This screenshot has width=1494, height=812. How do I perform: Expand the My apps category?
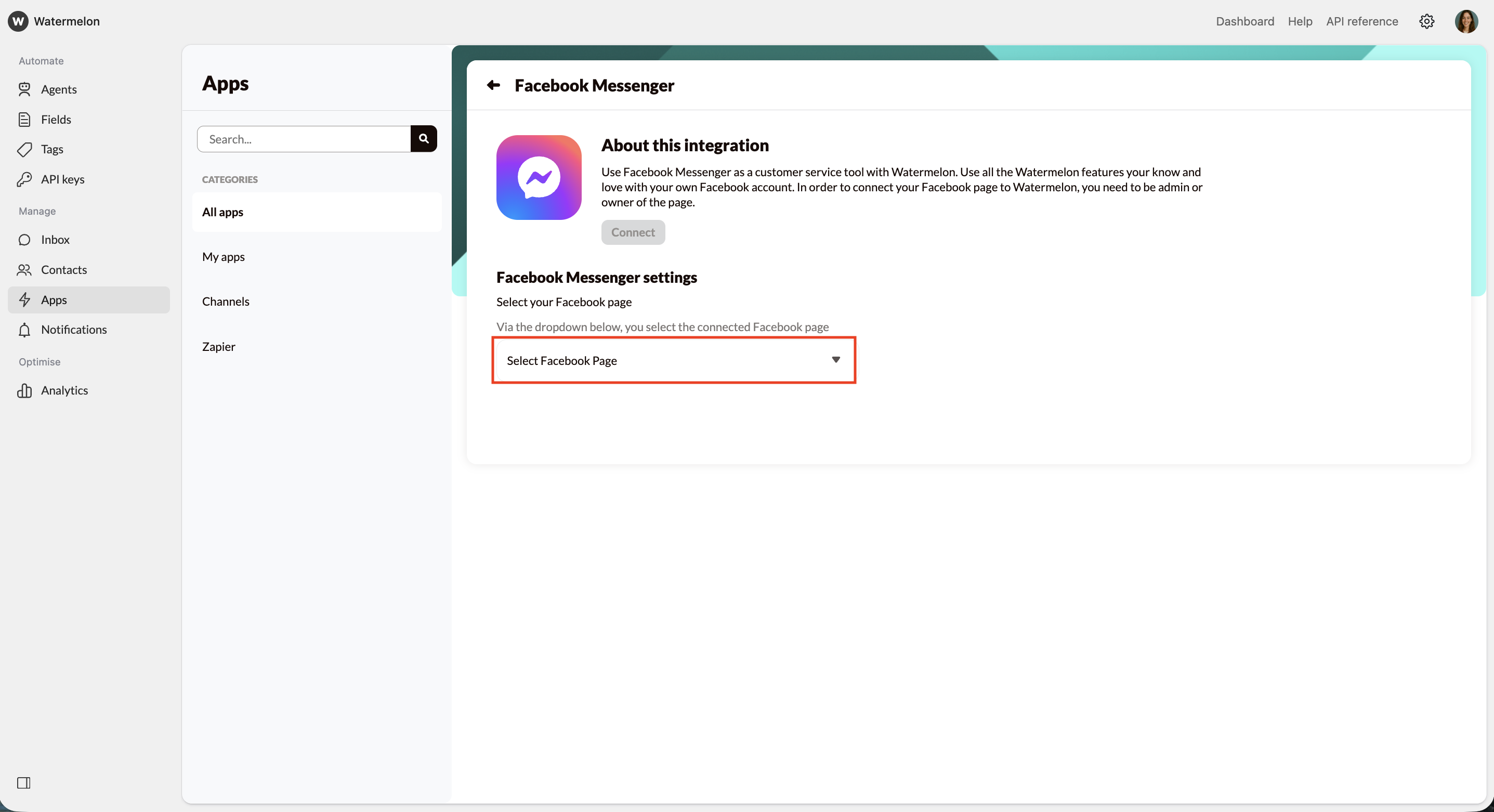pos(224,256)
